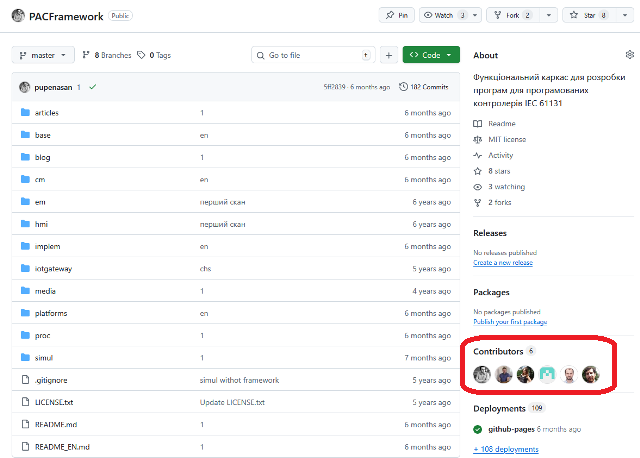The width and height of the screenshot is (640, 458).
Task: Expand the green Code dropdown
Action: (x=431, y=56)
